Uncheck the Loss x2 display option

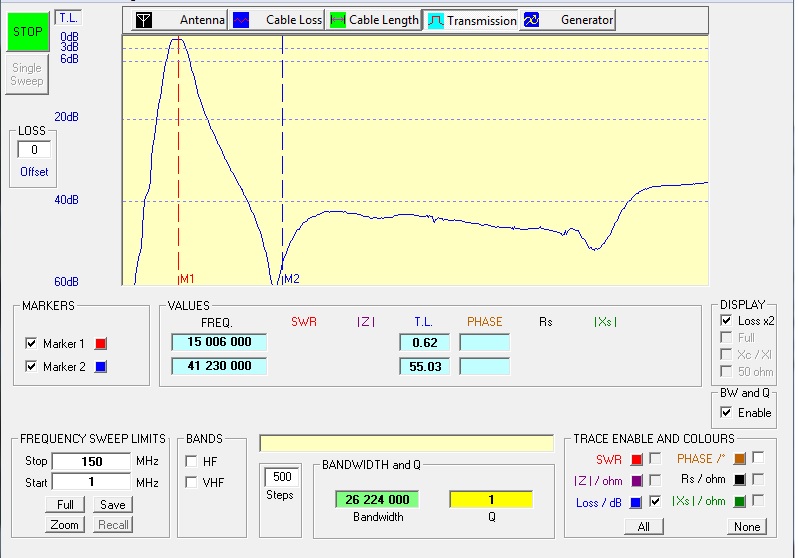tap(726, 320)
